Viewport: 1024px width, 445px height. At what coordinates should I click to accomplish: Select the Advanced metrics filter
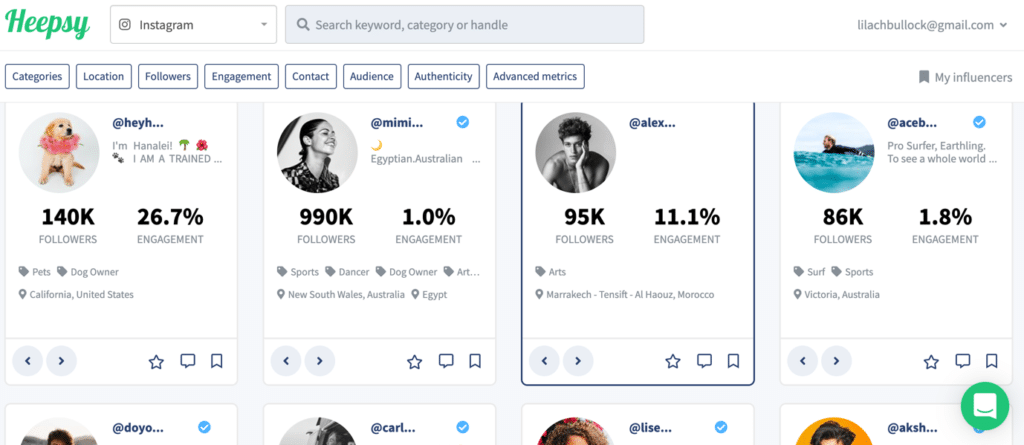point(535,76)
